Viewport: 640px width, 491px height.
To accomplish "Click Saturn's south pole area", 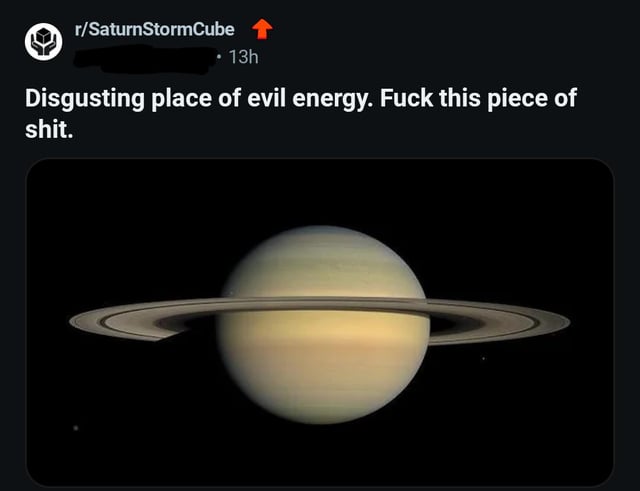I will pyautogui.click(x=324, y=414).
